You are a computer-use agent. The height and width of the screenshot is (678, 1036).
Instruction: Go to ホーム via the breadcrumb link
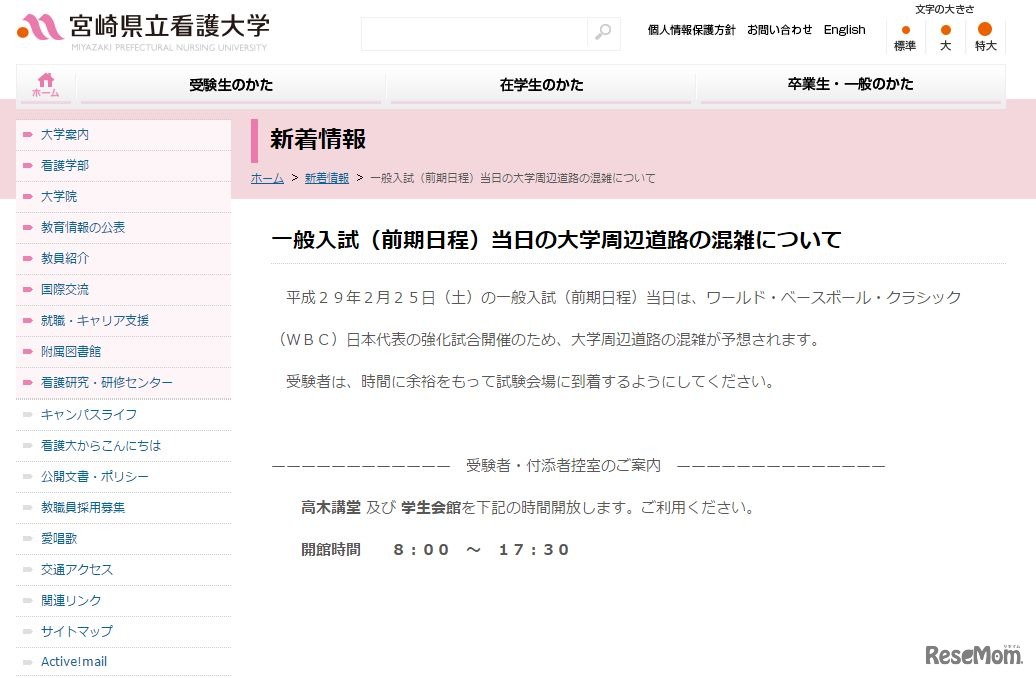click(x=267, y=177)
